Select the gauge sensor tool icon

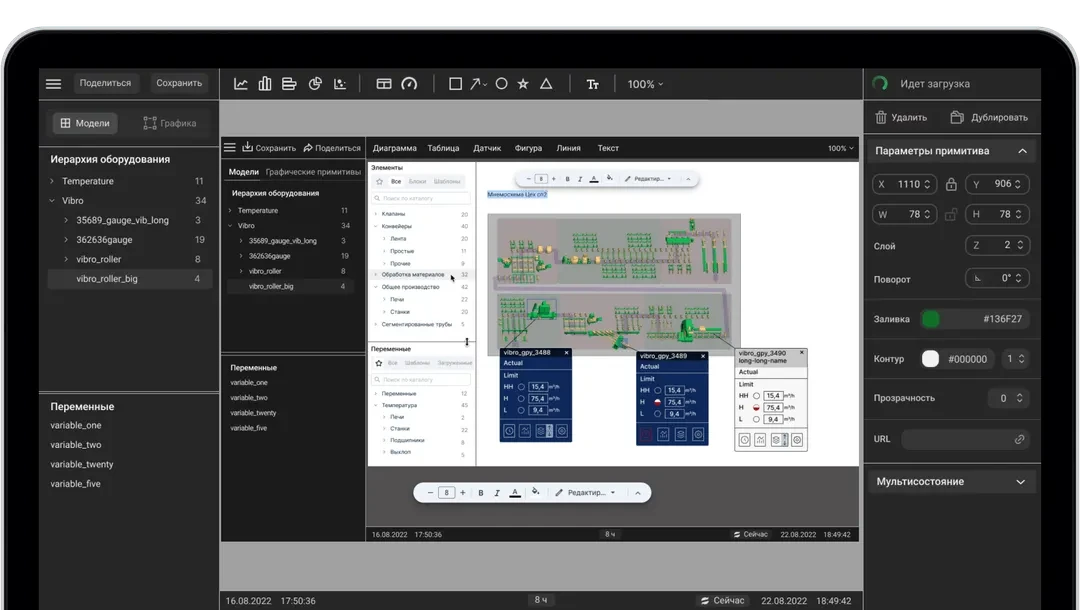click(409, 84)
